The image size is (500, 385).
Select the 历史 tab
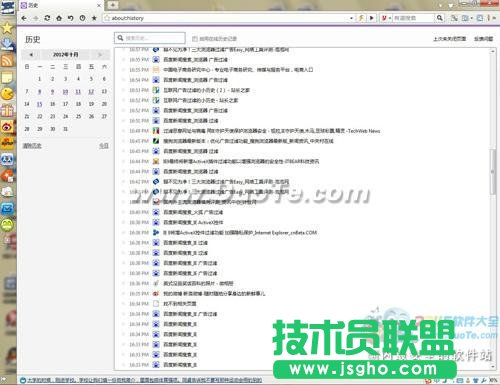(x=60, y=5)
